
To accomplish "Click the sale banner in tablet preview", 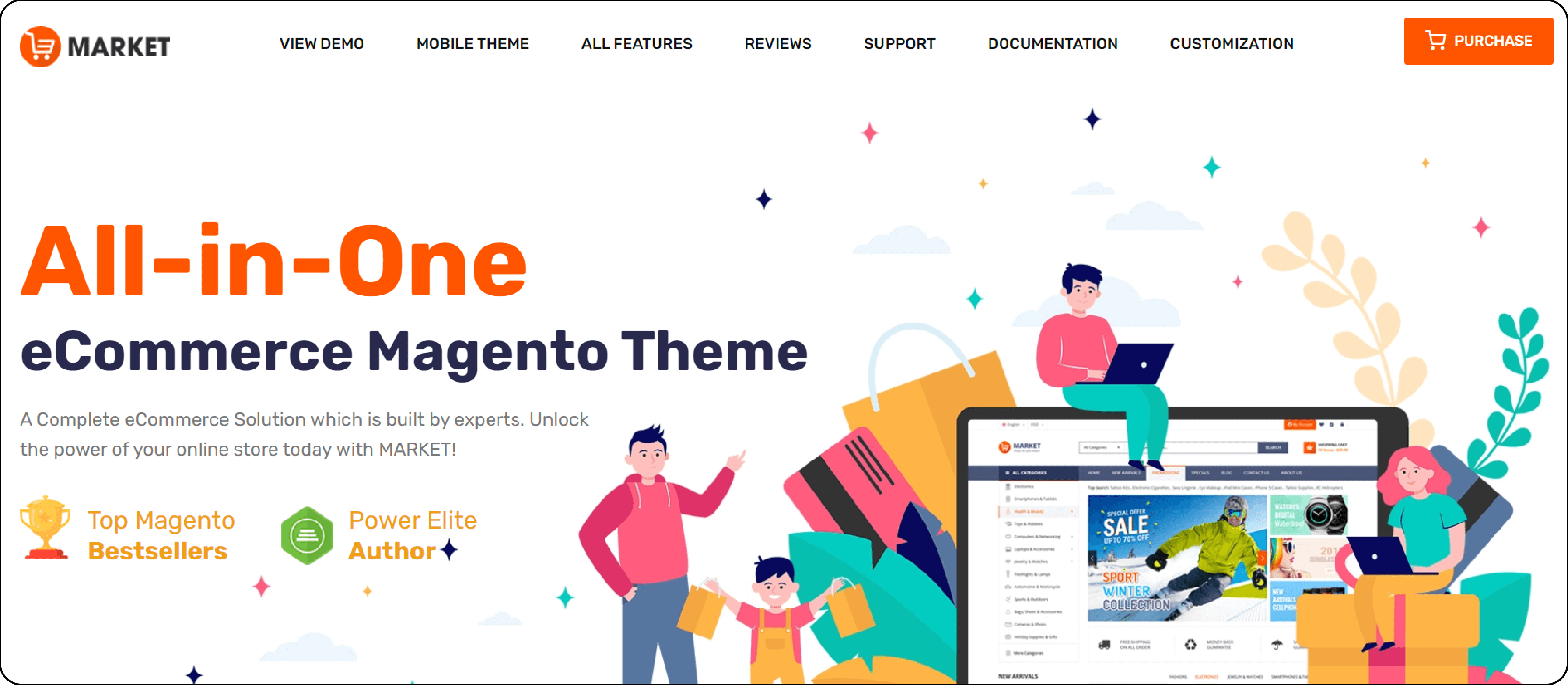I will 1176,559.
